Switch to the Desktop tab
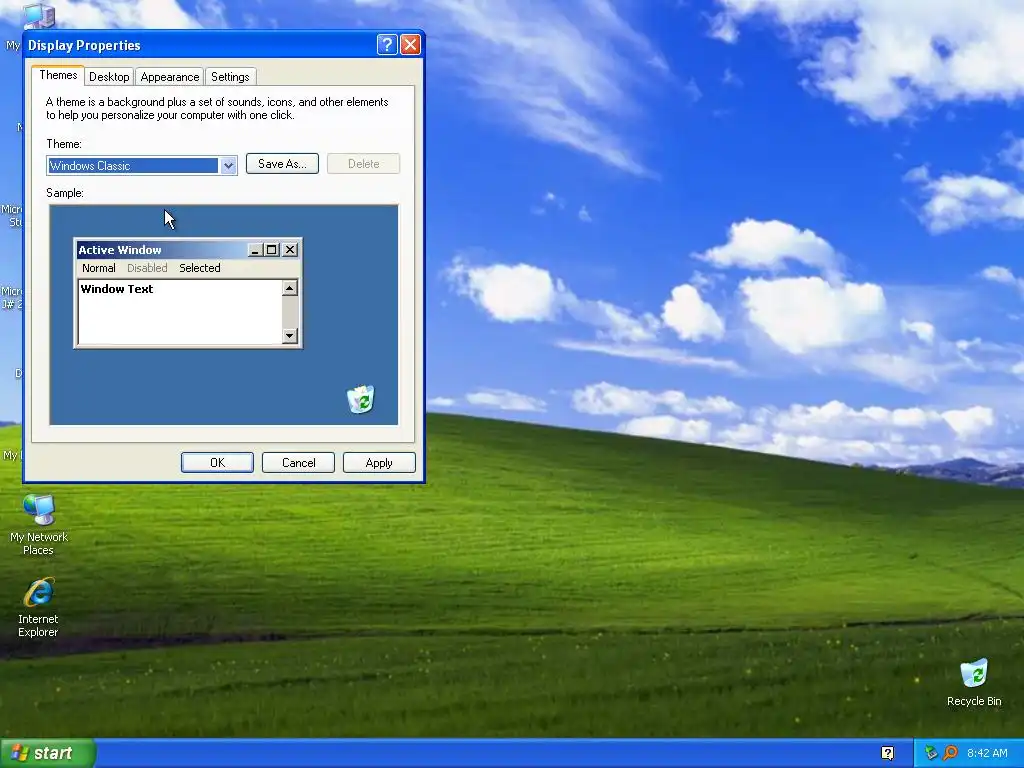 pos(109,76)
